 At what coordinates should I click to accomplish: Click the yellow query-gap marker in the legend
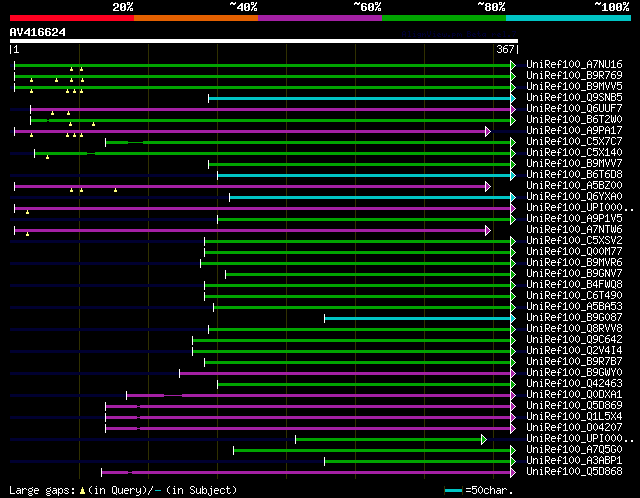[82, 490]
